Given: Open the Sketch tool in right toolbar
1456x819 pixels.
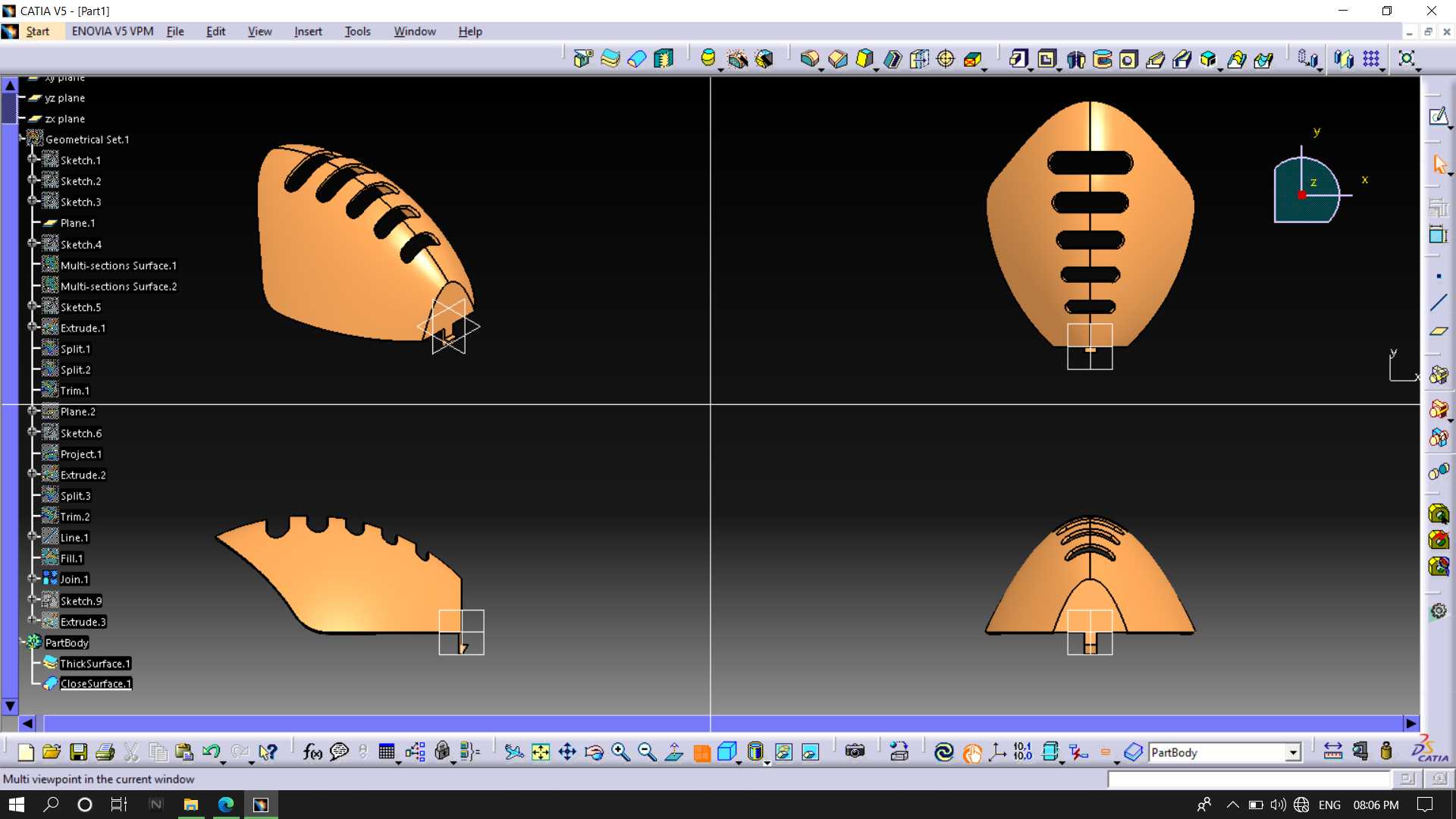Looking at the screenshot, I should pos(1439,116).
